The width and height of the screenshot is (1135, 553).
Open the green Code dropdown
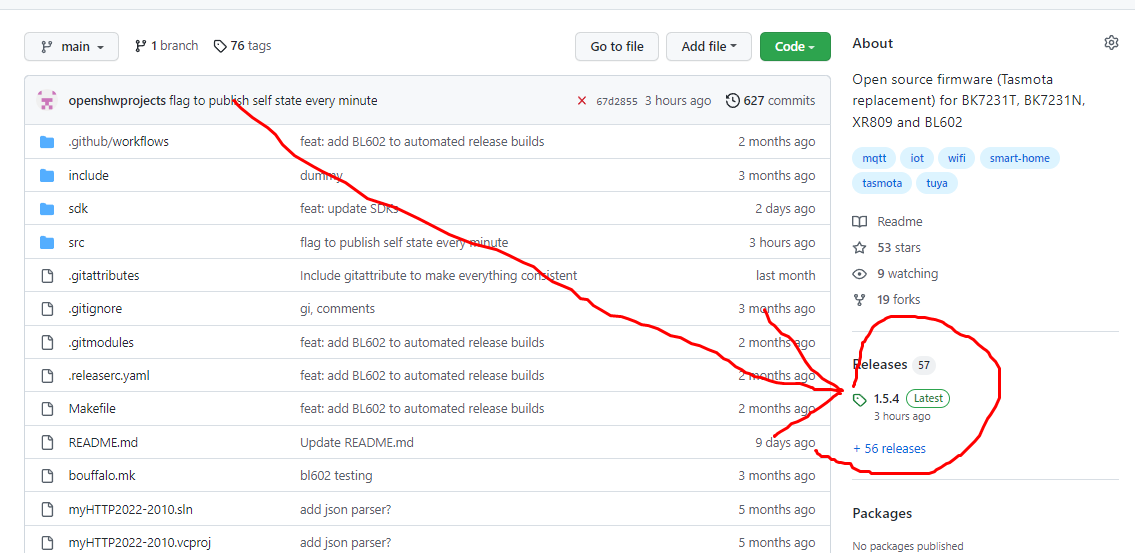click(x=795, y=46)
